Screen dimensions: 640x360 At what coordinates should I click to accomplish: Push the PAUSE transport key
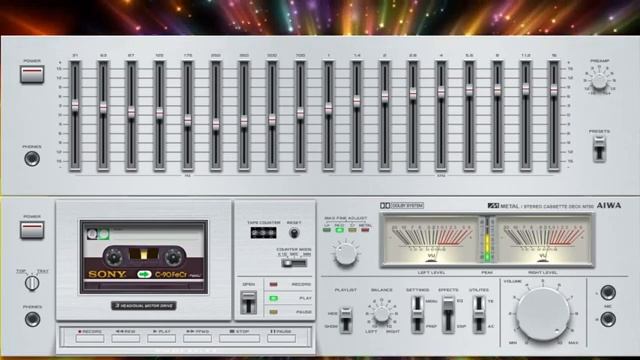282,338
